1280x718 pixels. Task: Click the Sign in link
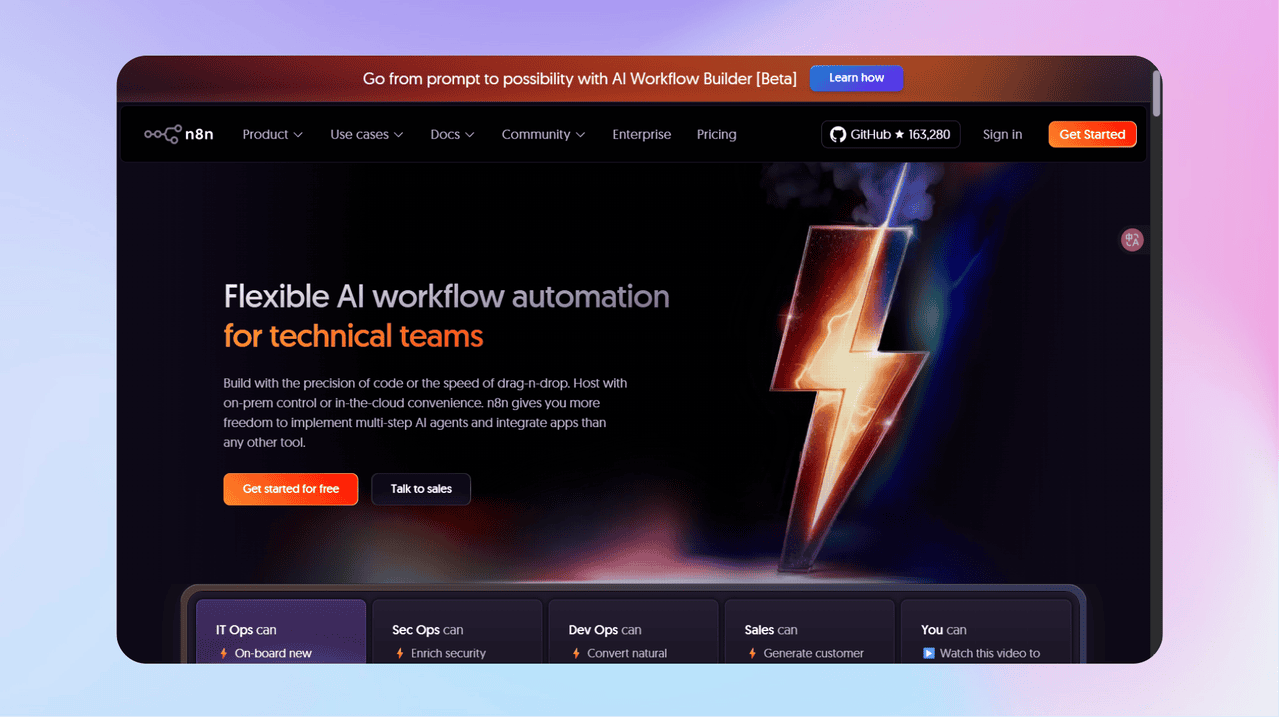[1002, 134]
